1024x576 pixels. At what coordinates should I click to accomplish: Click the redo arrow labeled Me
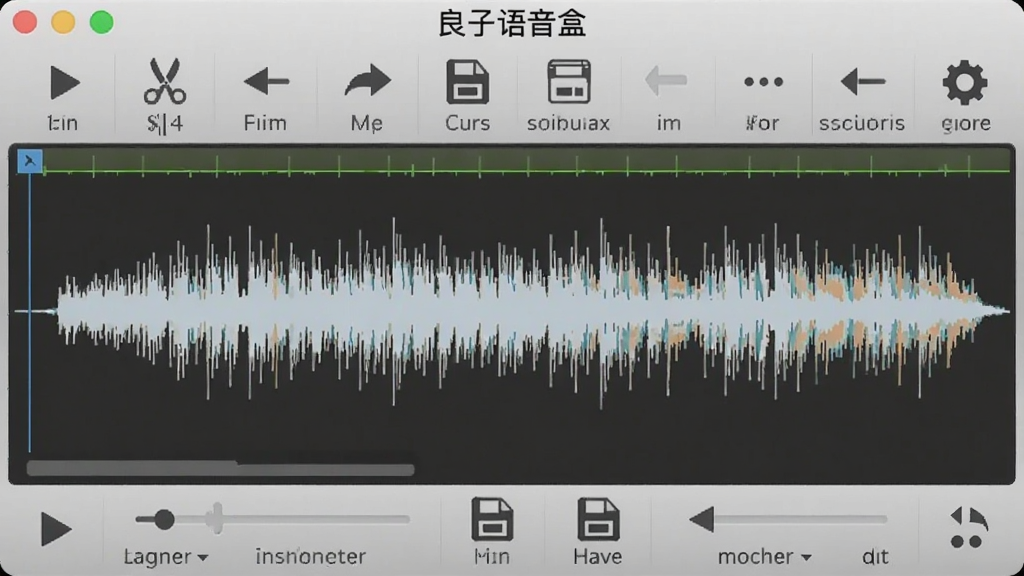tap(367, 81)
